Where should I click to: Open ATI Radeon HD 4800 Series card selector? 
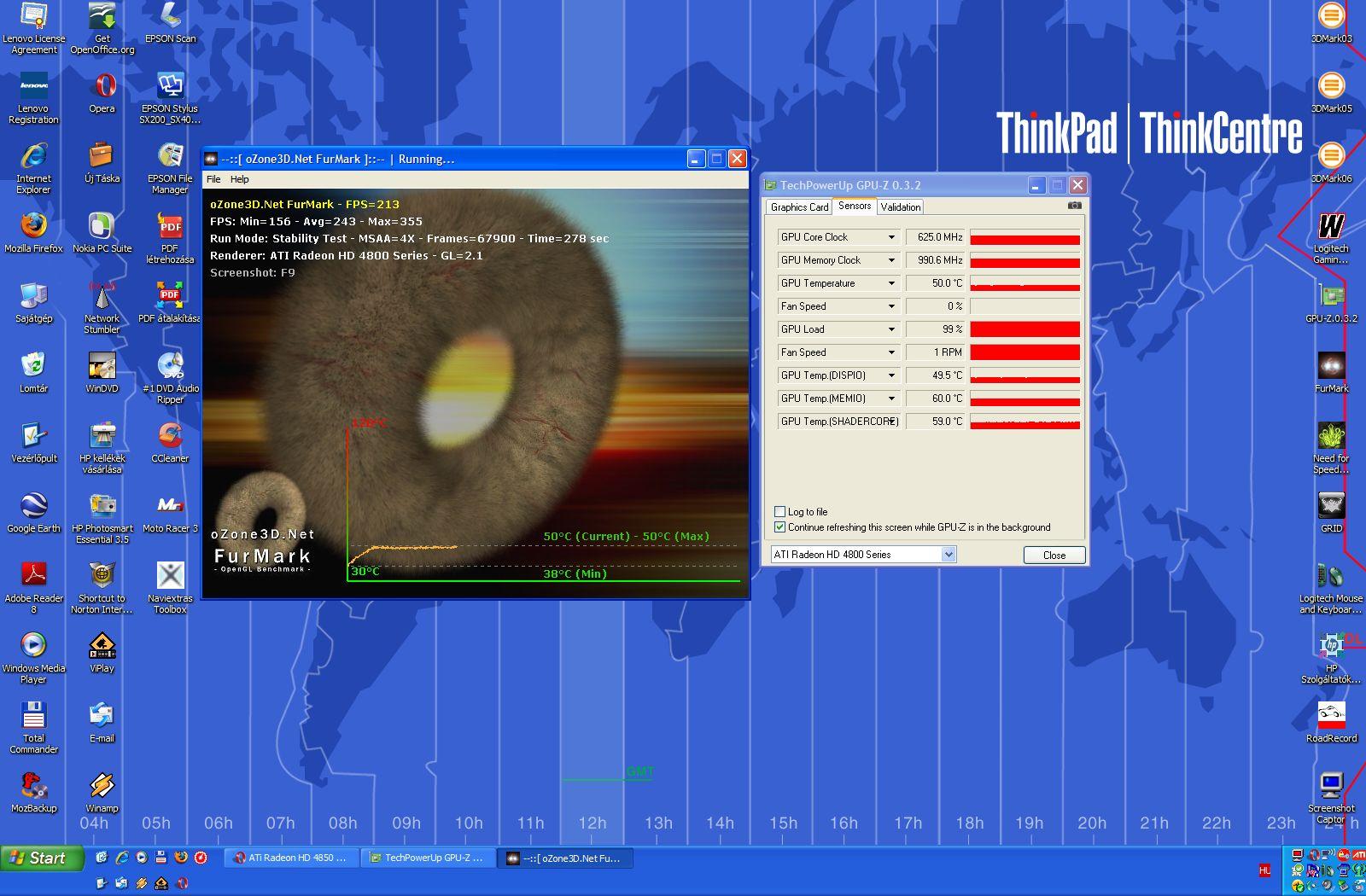click(863, 555)
